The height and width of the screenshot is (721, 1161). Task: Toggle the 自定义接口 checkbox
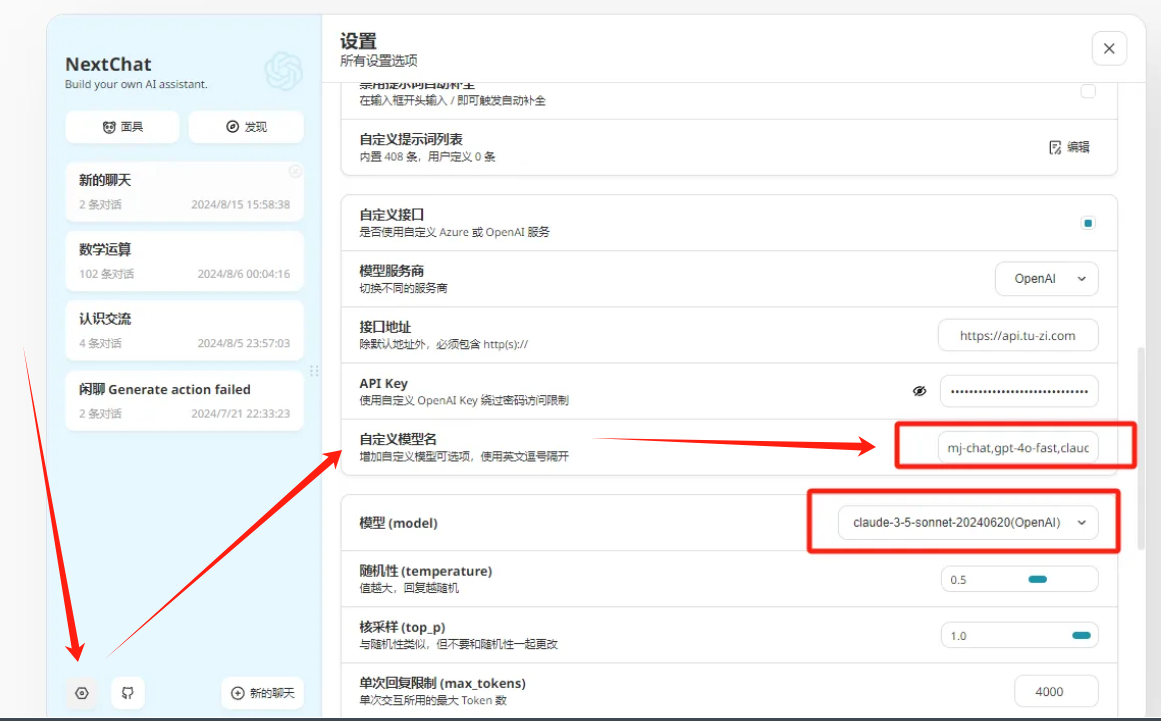pyautogui.click(x=1087, y=223)
